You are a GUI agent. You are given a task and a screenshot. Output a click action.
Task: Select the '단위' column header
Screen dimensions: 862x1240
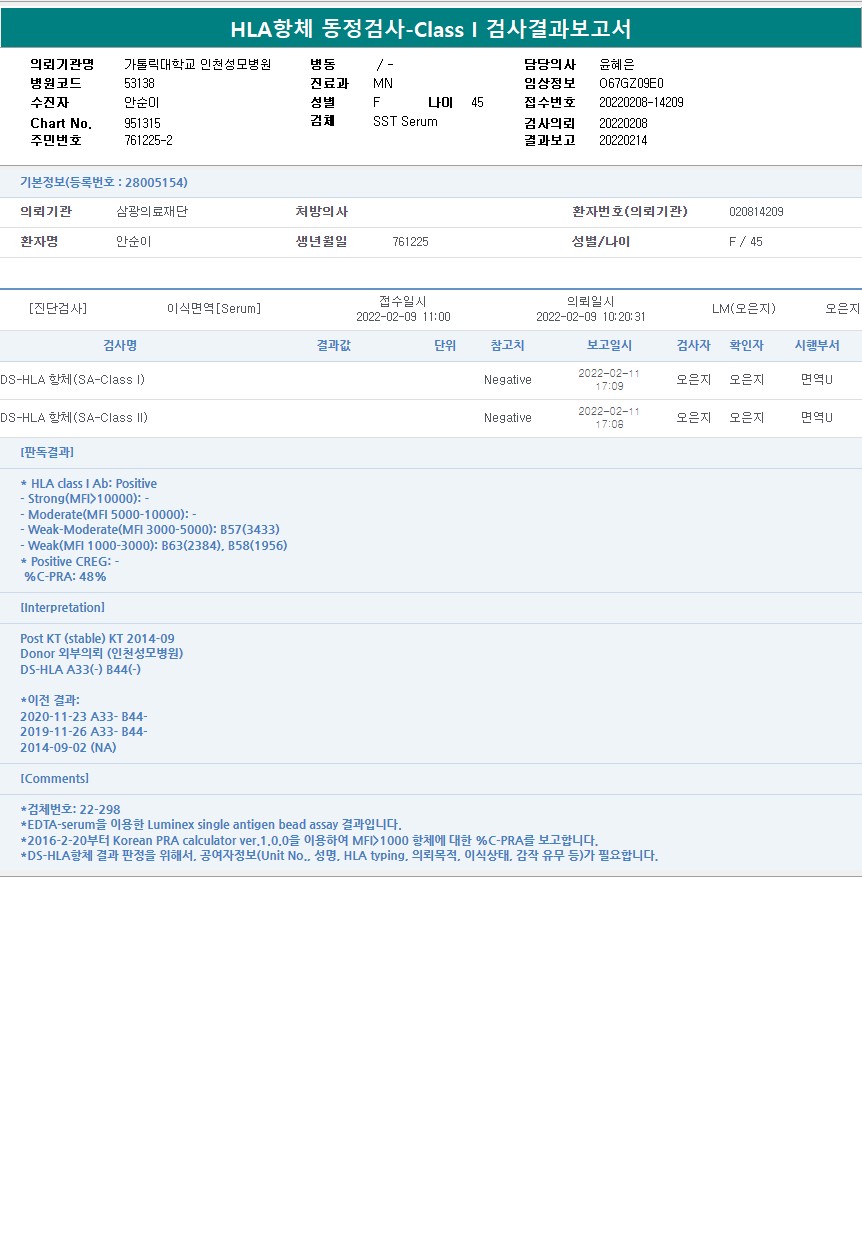click(x=445, y=345)
